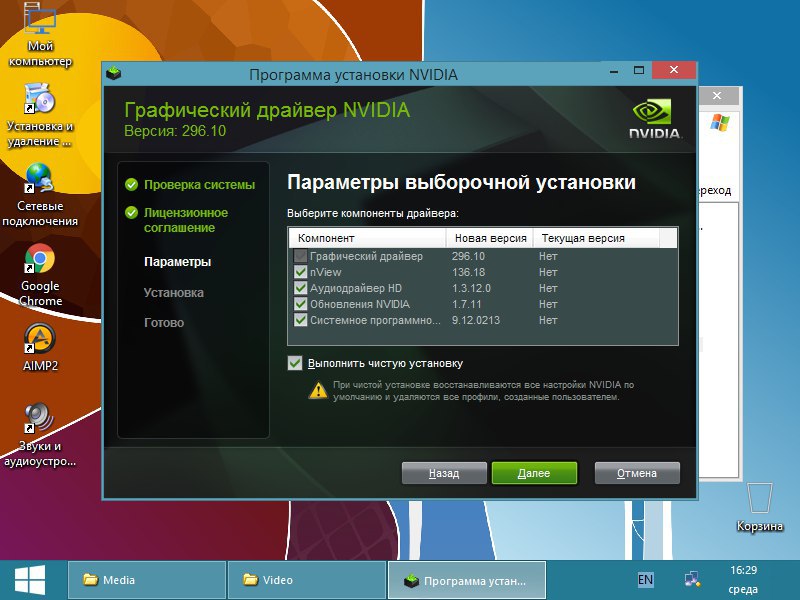Click the version value 296.10 in the list
The width and height of the screenshot is (800, 600).
pos(468,256)
